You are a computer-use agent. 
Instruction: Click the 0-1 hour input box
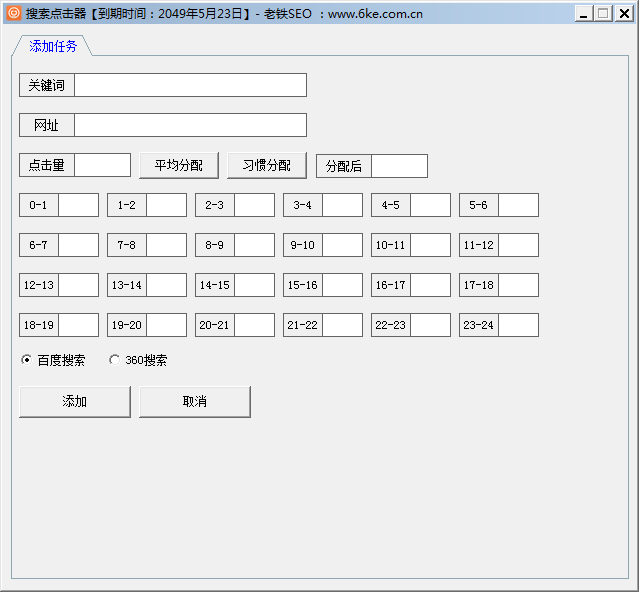pyautogui.click(x=79, y=205)
